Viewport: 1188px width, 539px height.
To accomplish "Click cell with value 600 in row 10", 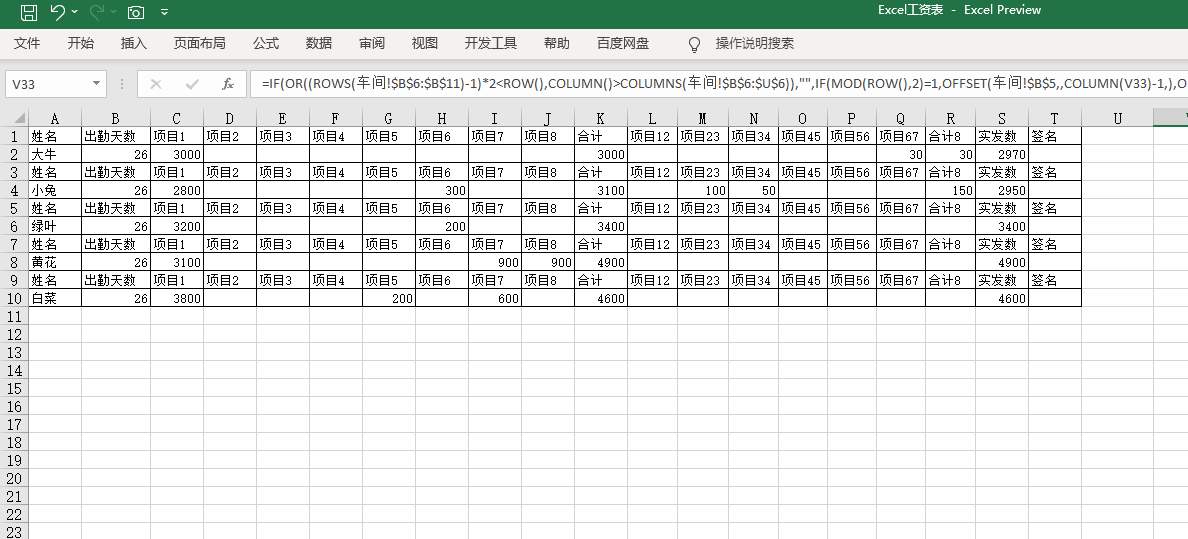I will 495,298.
